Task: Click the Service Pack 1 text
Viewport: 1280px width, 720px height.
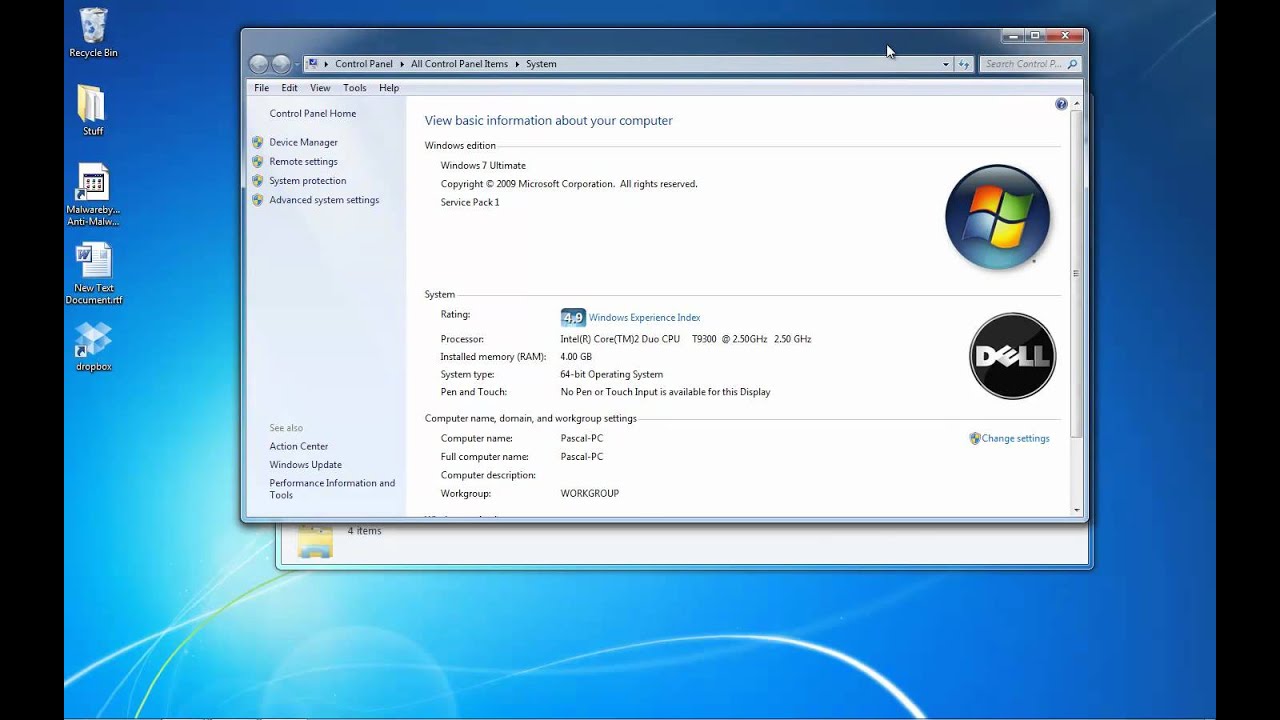Action: [x=470, y=203]
